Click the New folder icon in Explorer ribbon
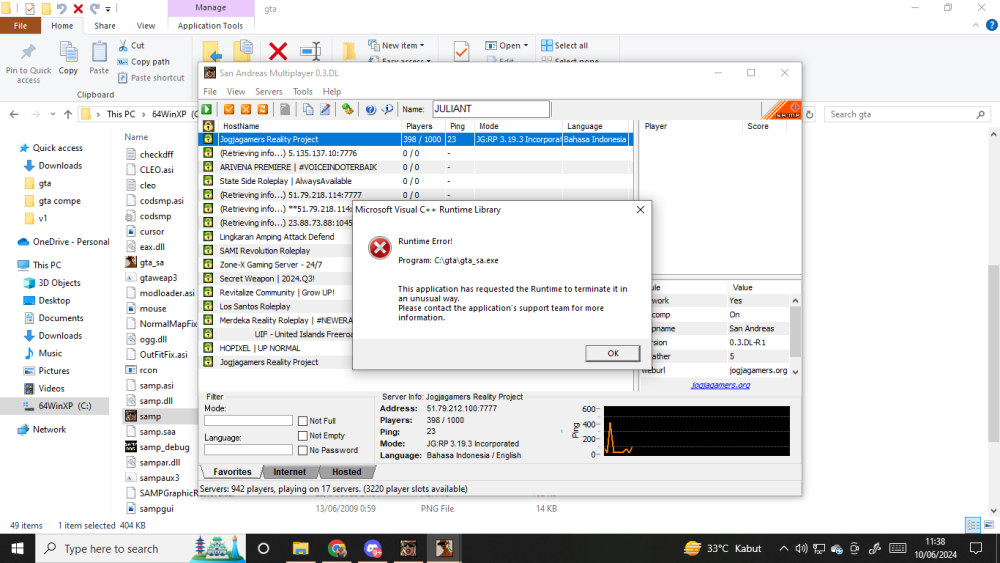This screenshot has width=1000, height=563. (x=349, y=51)
